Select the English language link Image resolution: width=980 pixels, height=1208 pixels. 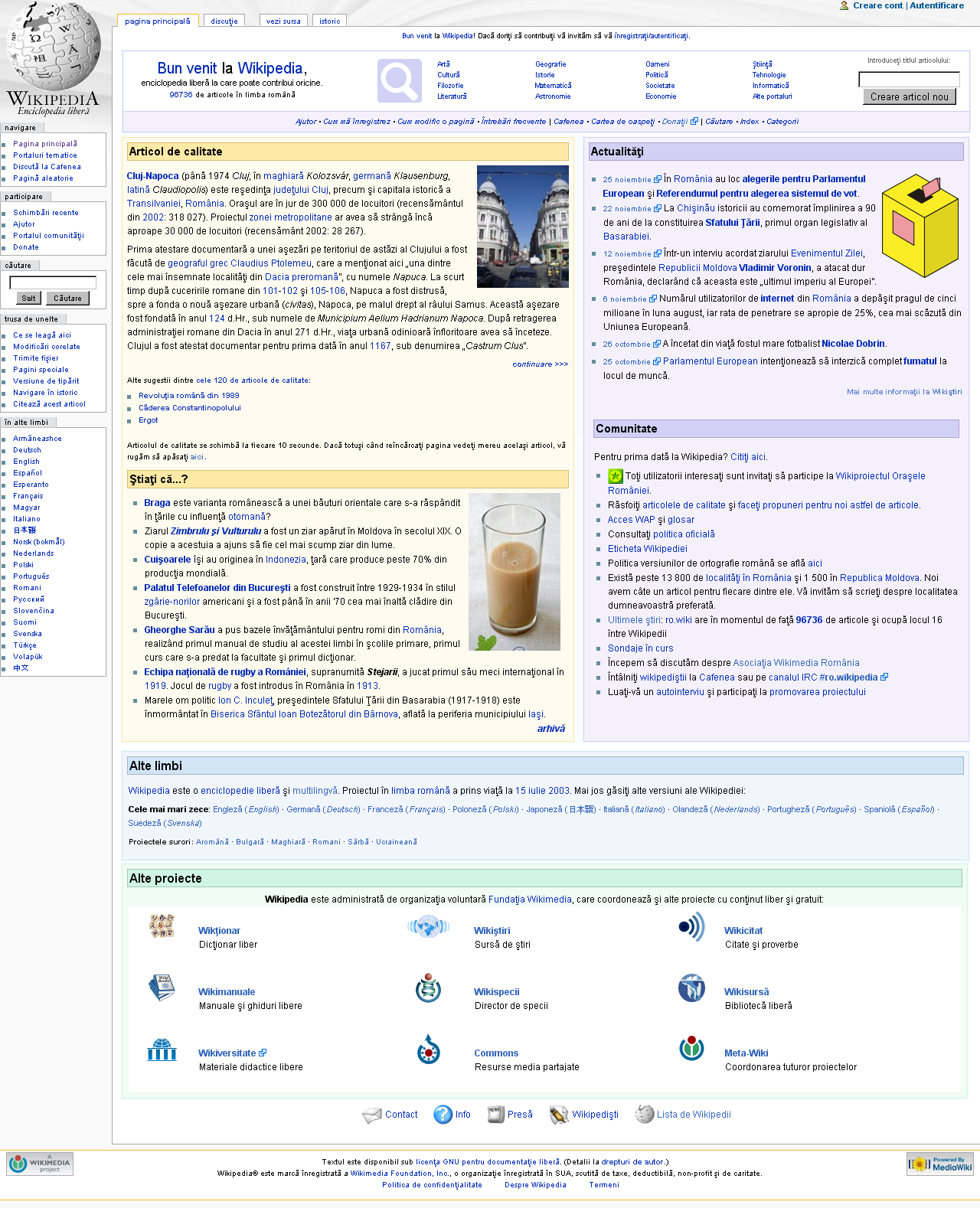tap(26, 462)
